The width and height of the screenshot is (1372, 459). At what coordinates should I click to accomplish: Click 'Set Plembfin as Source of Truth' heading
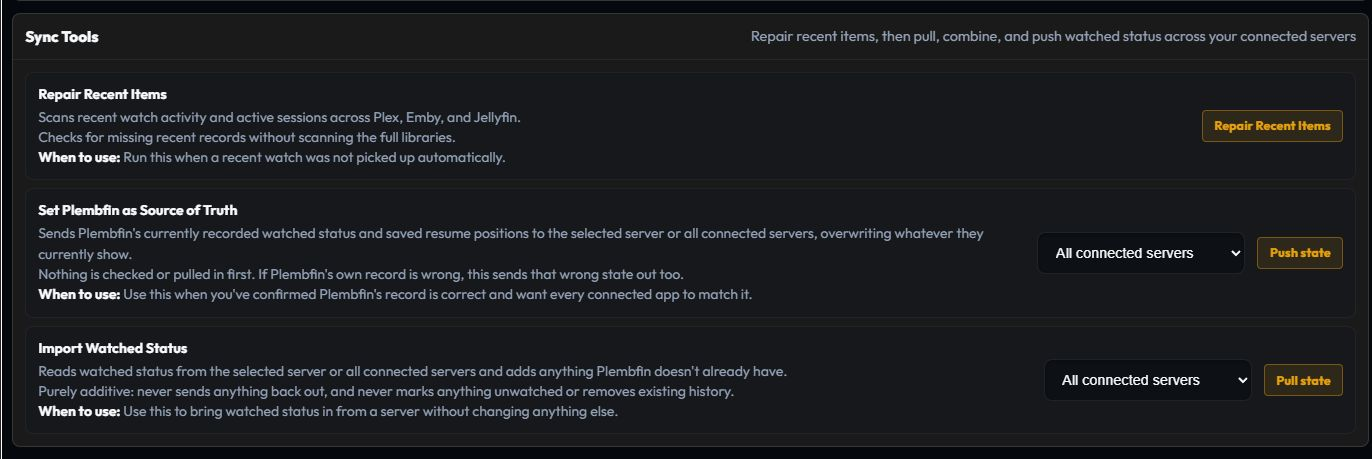[x=138, y=211]
